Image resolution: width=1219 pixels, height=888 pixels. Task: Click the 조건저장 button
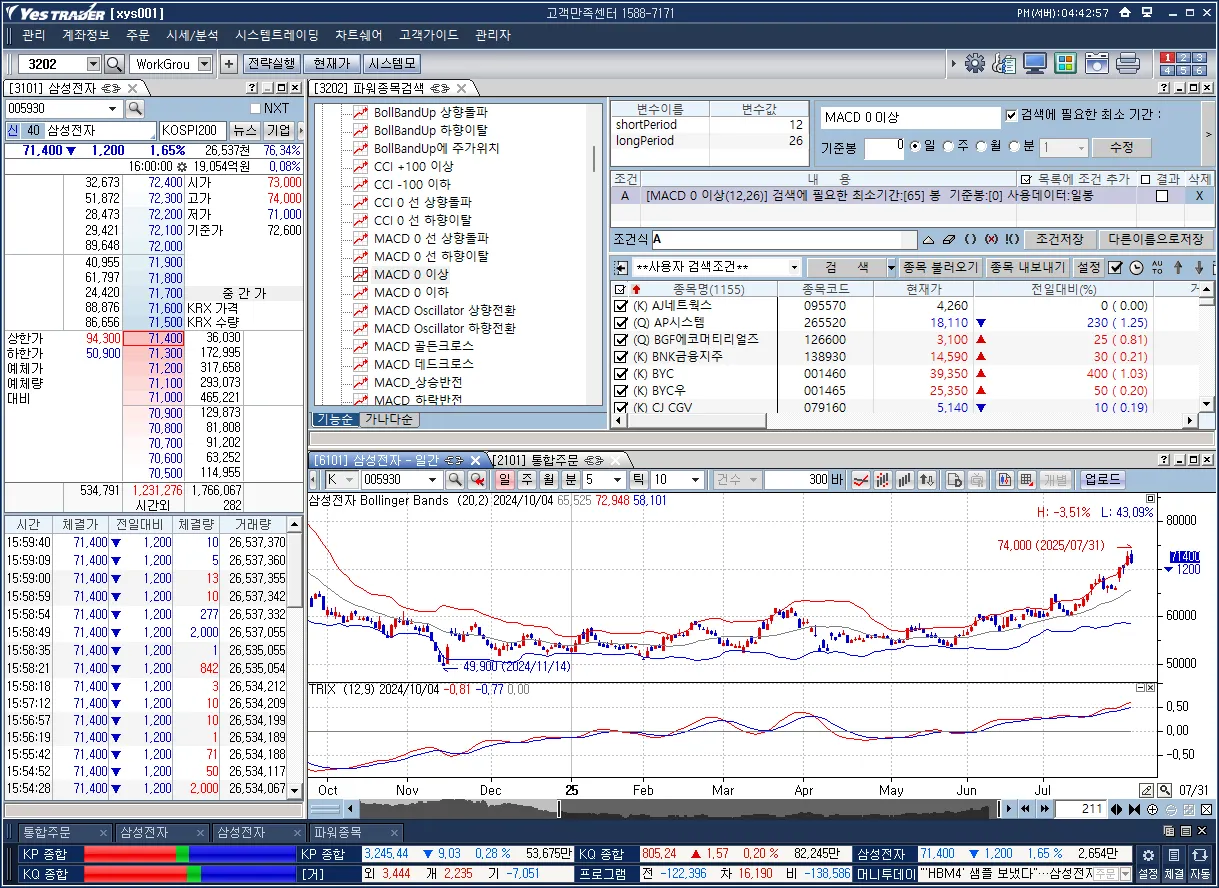(x=1059, y=240)
